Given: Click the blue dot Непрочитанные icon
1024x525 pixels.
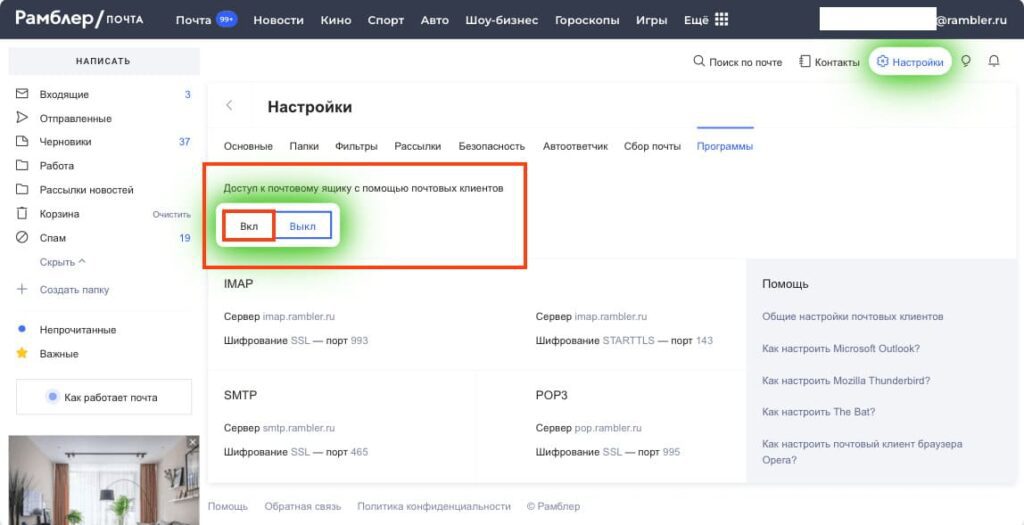Looking at the screenshot, I should [x=22, y=330].
